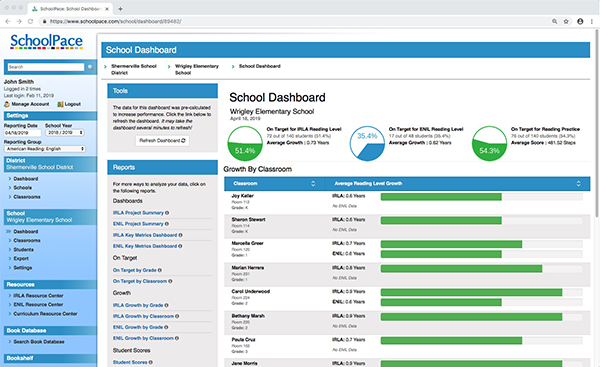Open Export in sidebar
600x367 pixels.
coord(21,259)
